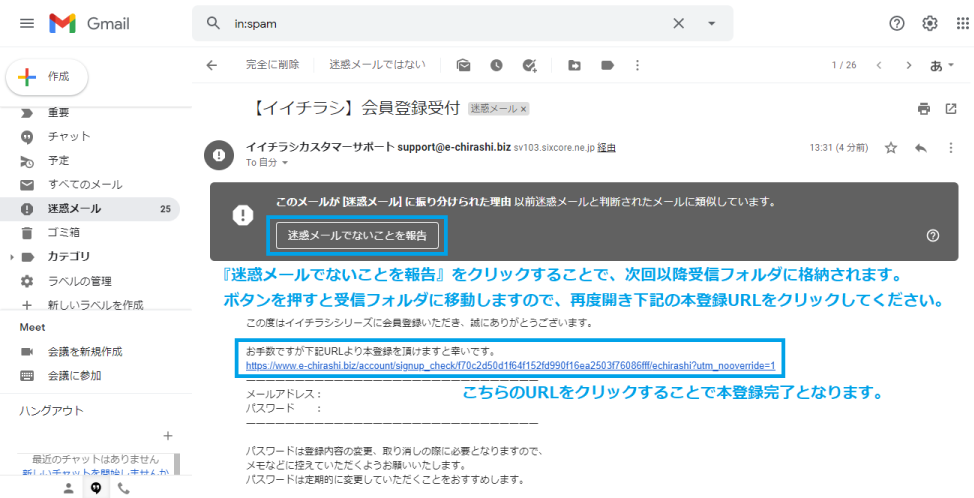Screen dimensions: 974x498
Task: Open search options dropdown arrow
Action: pyautogui.click(x=712, y=24)
